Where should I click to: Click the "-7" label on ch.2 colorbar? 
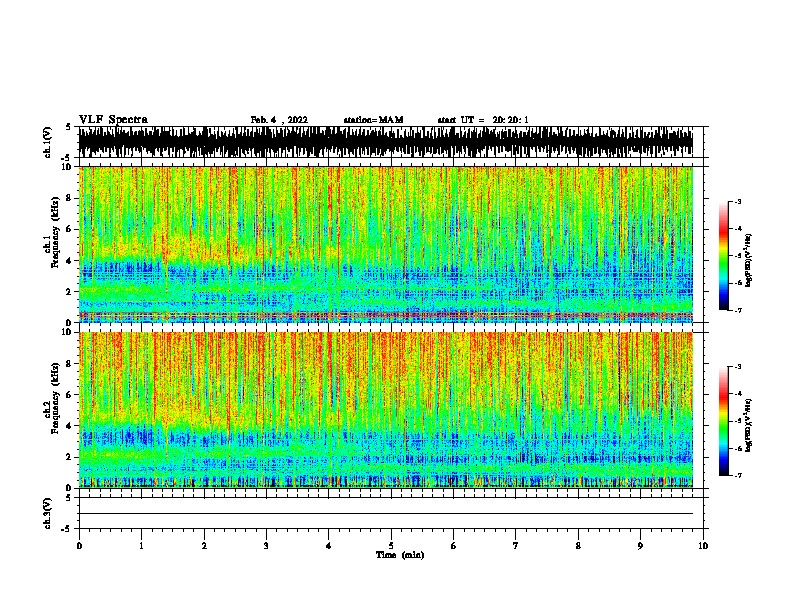[x=738, y=475]
